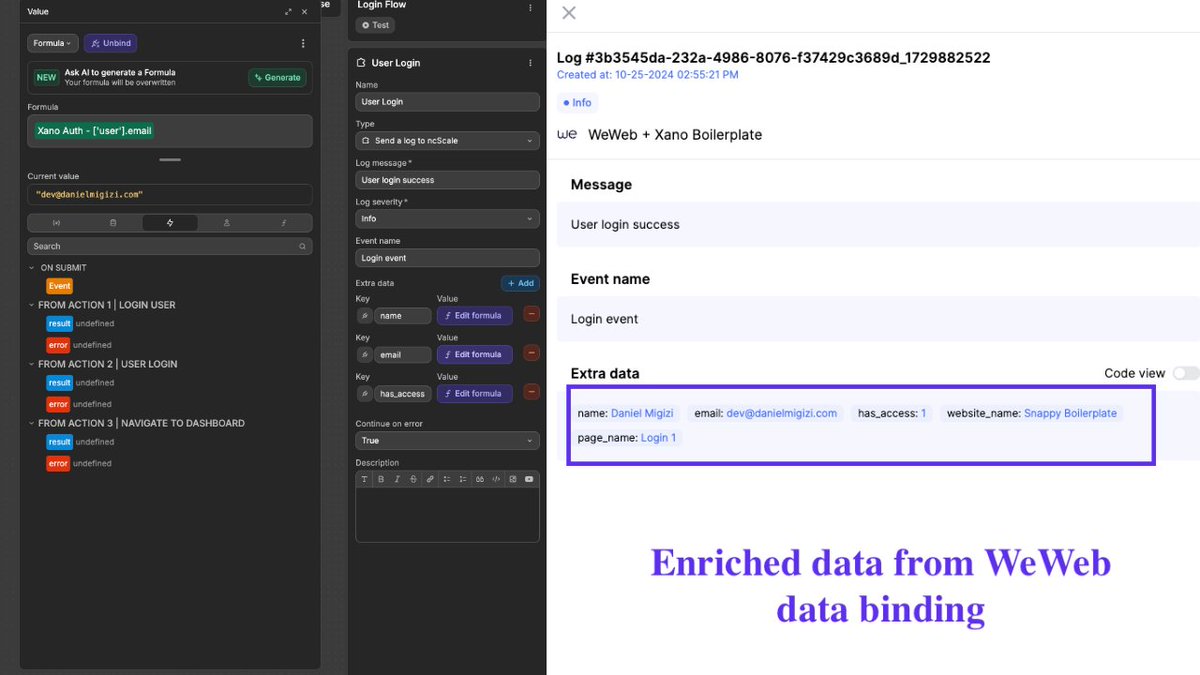
Task: Click Edit formula for the email key
Action: (474, 354)
